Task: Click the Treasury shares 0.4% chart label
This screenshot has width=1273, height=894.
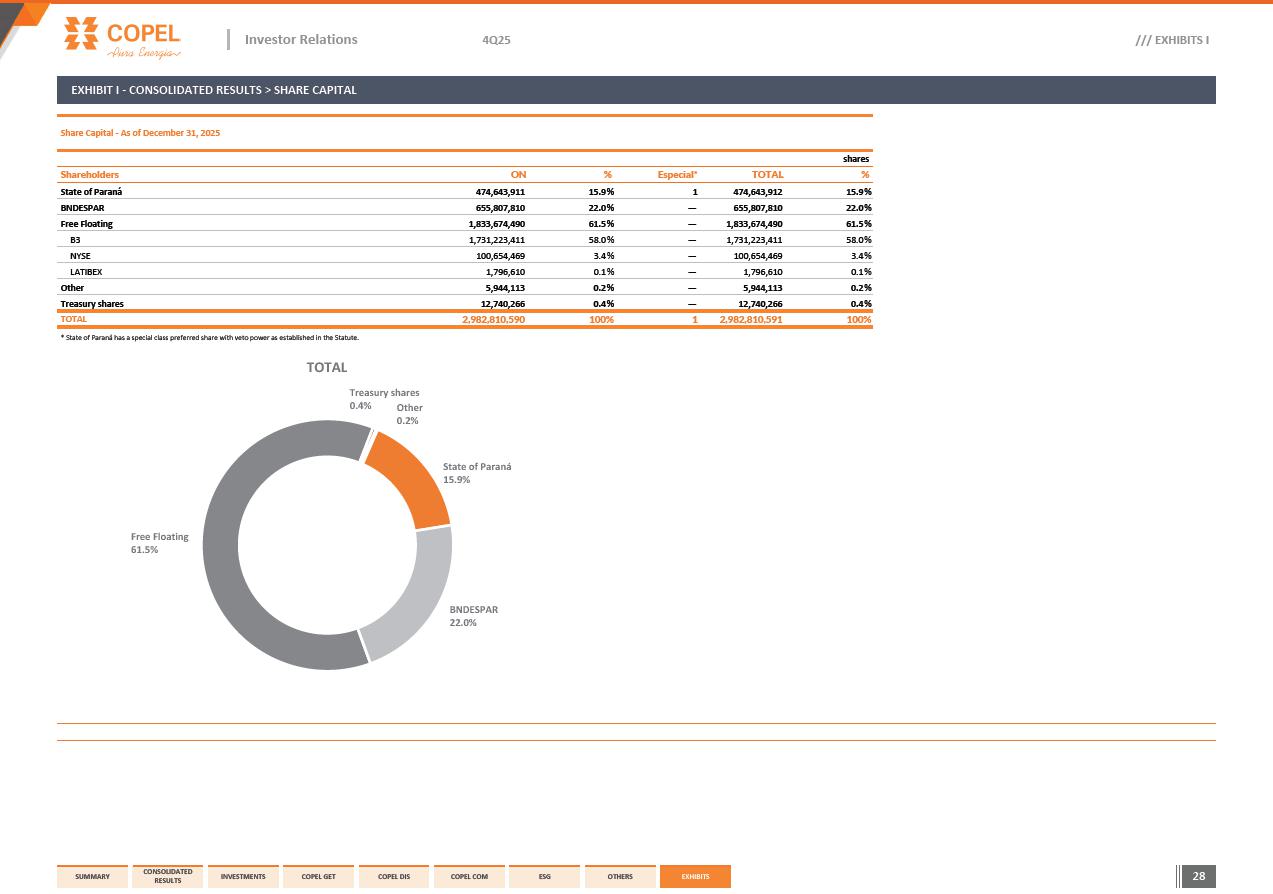Action: (384, 399)
